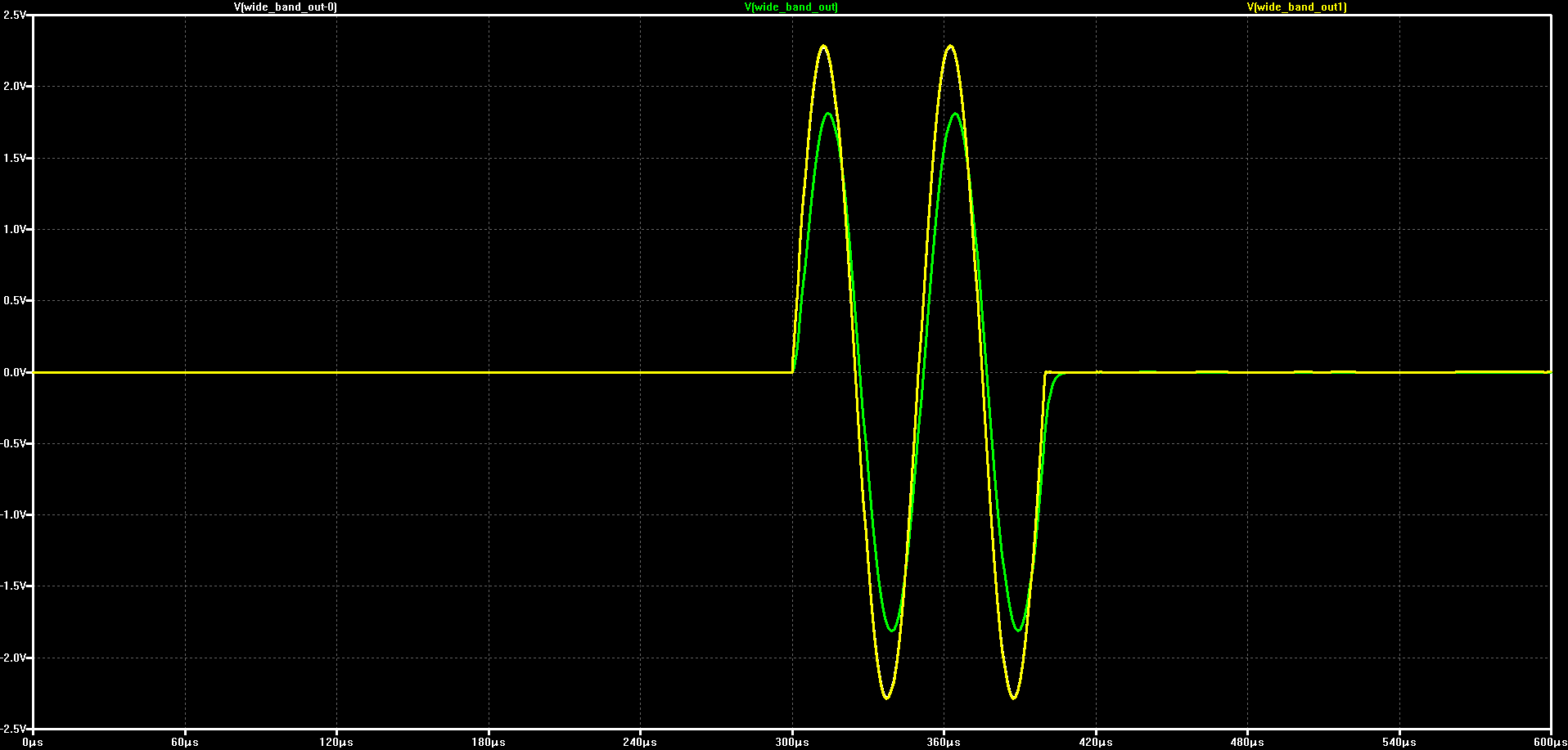
Task: Select the -2.0V vertical axis label
Action: [x=13, y=658]
